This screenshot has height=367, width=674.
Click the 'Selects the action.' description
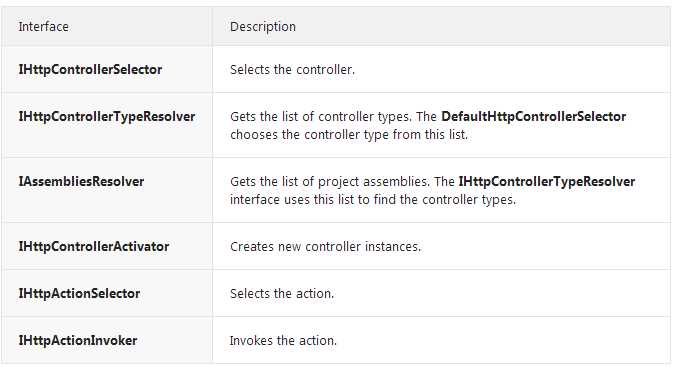tap(282, 294)
